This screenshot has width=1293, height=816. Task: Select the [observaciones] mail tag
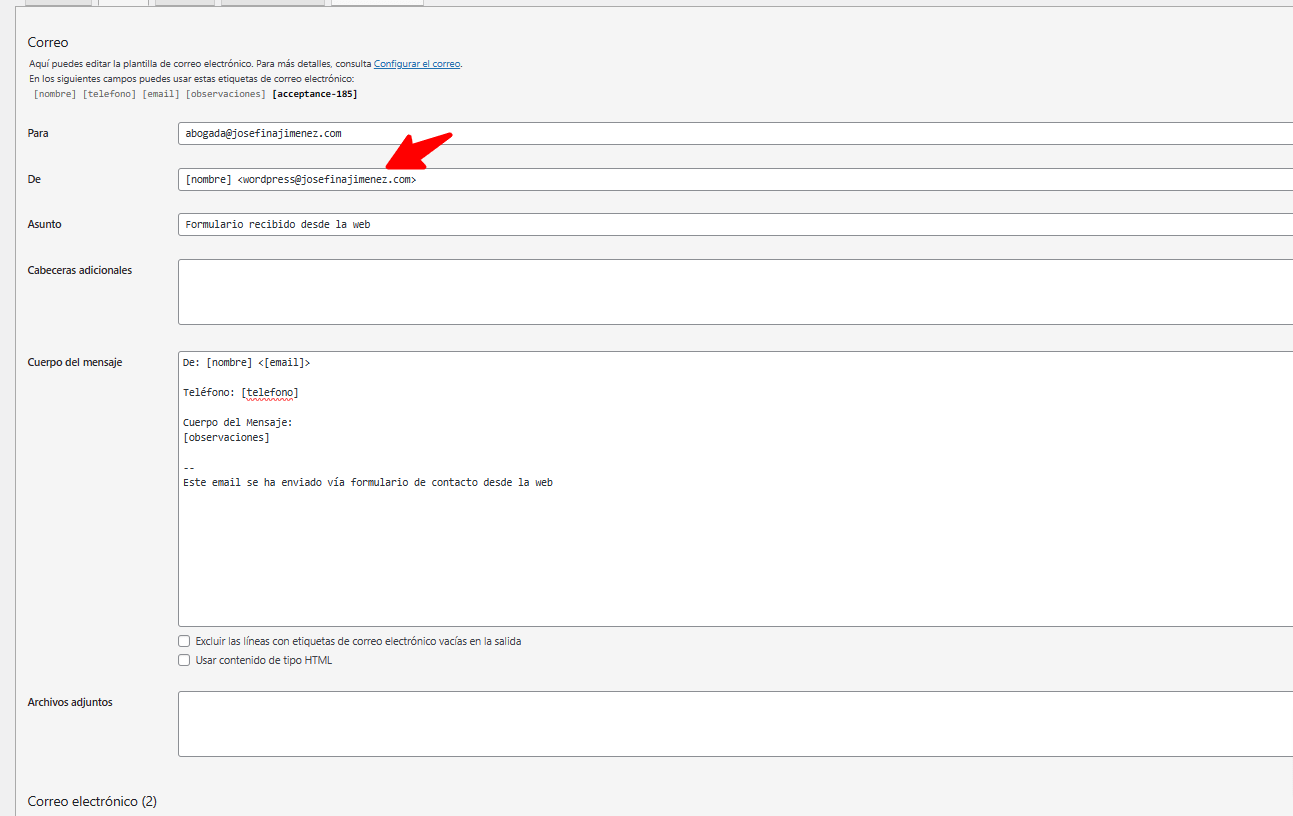pyautogui.click(x=226, y=94)
